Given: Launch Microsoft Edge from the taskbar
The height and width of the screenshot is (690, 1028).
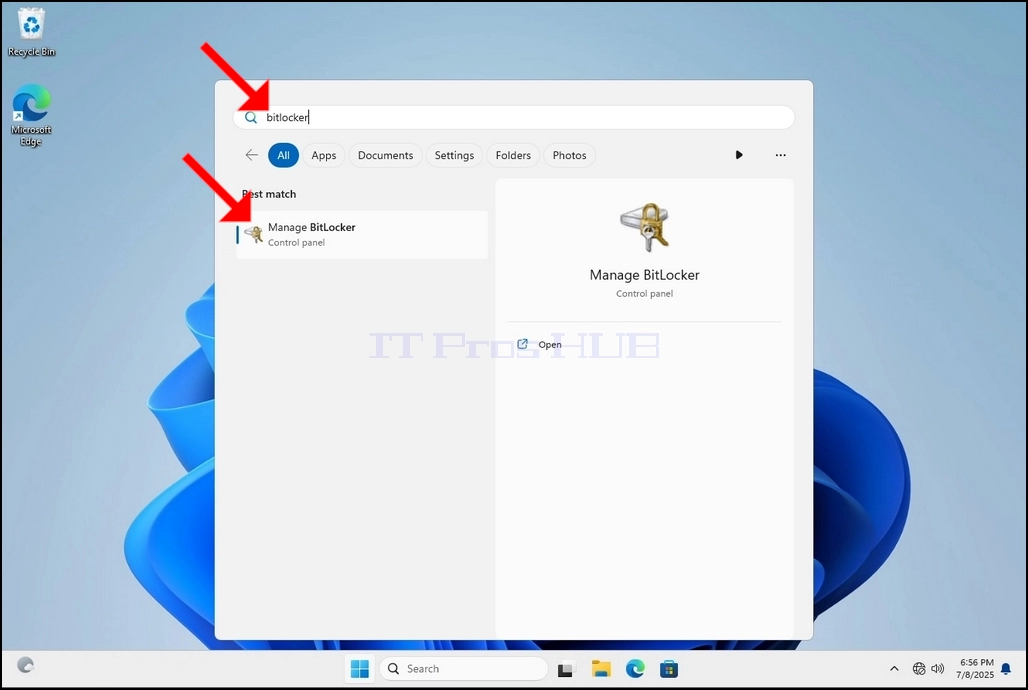Looking at the screenshot, I should [x=635, y=669].
